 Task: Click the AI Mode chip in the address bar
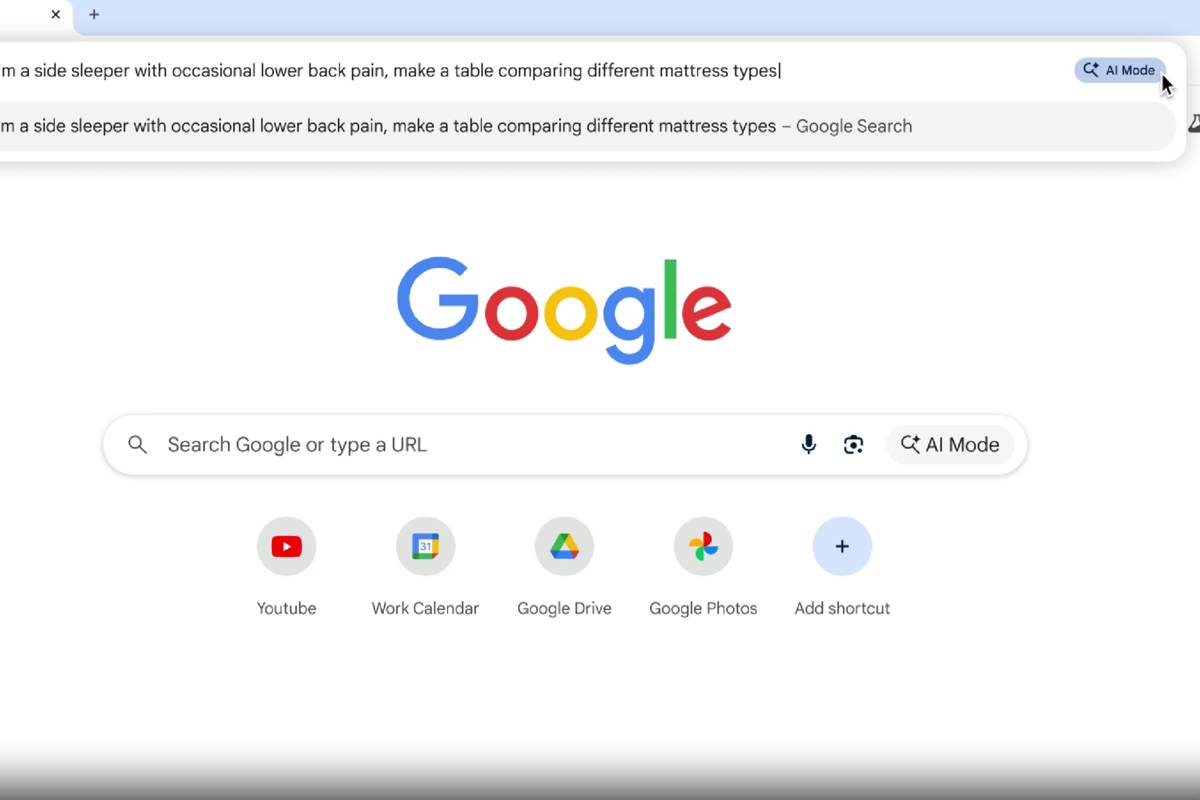(x=1120, y=70)
